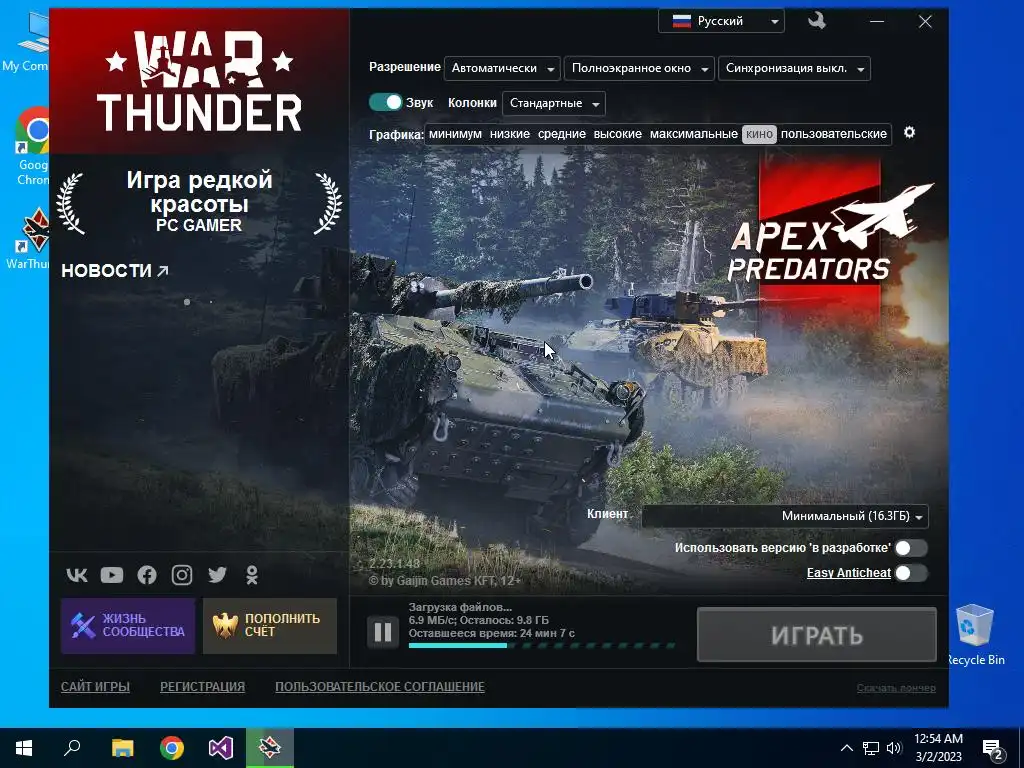1024x768 pixels.
Task: Open the Windows Start menu
Action: tap(24, 748)
